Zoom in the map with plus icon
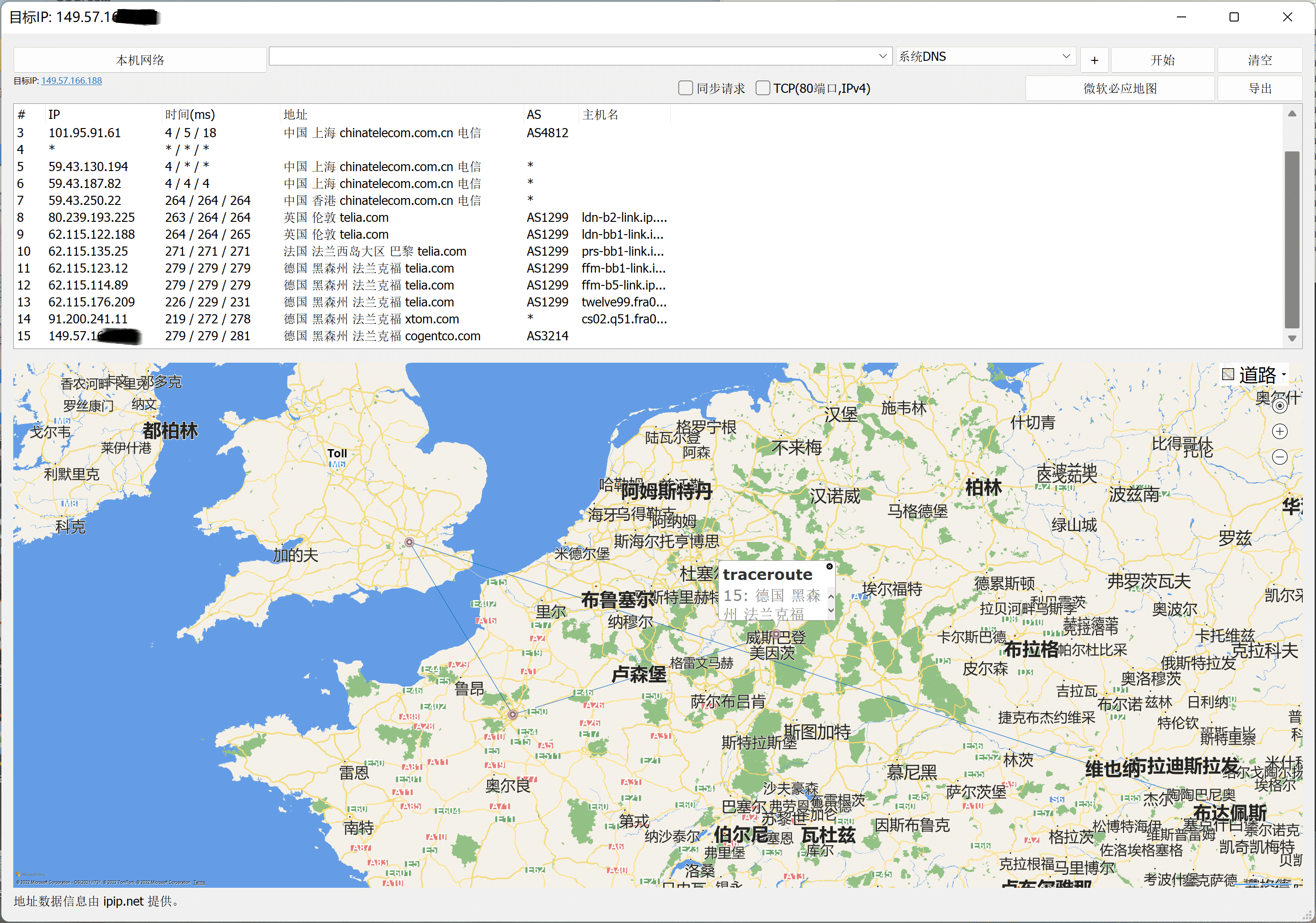Viewport: 1316px width, 923px height. coord(1279,432)
